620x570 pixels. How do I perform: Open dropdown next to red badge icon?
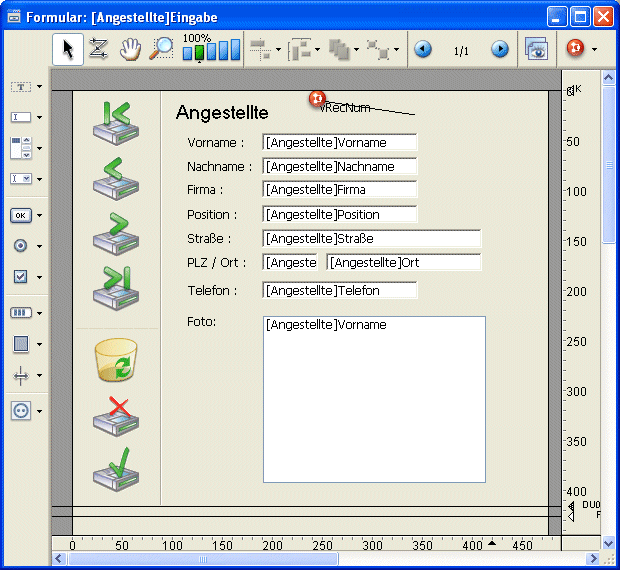(x=594, y=49)
